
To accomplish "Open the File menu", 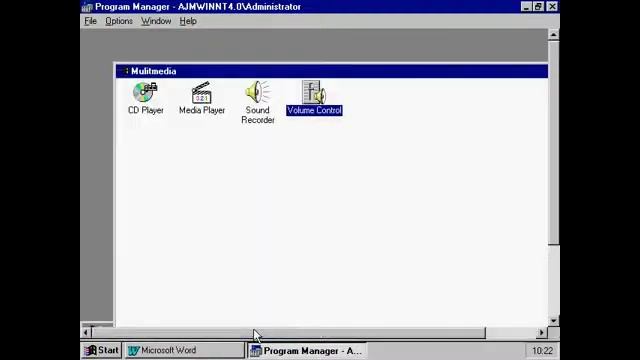I will click(x=90, y=21).
